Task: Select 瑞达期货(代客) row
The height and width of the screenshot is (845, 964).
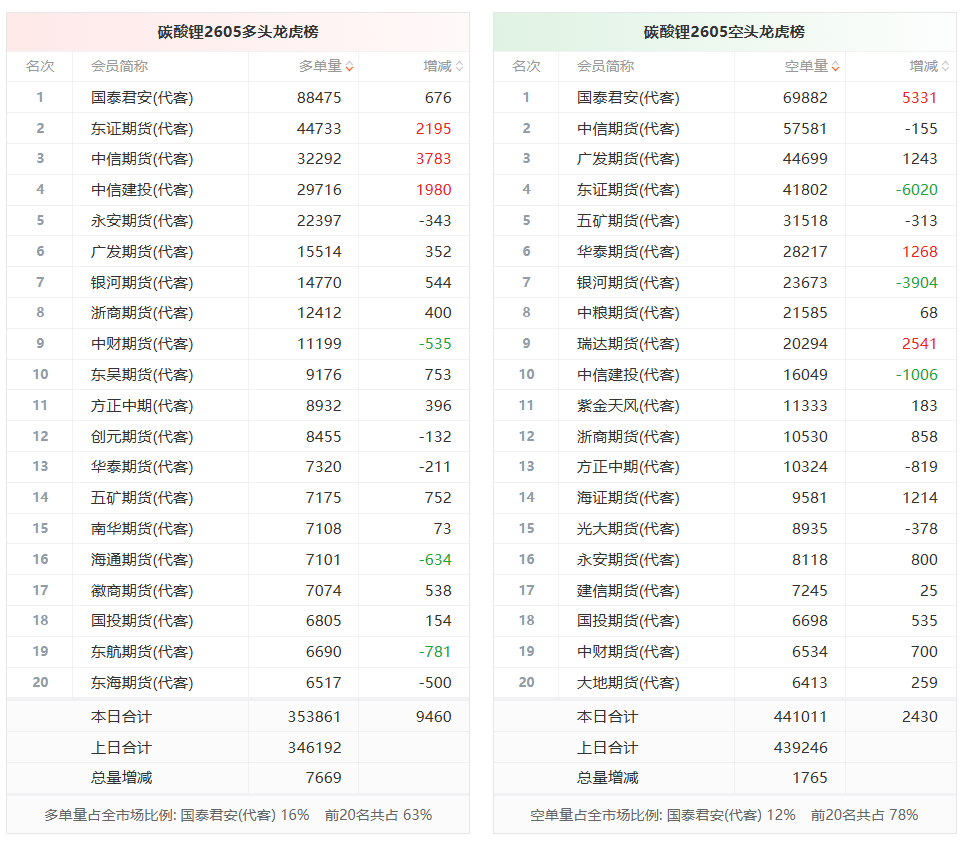Action: pos(724,344)
